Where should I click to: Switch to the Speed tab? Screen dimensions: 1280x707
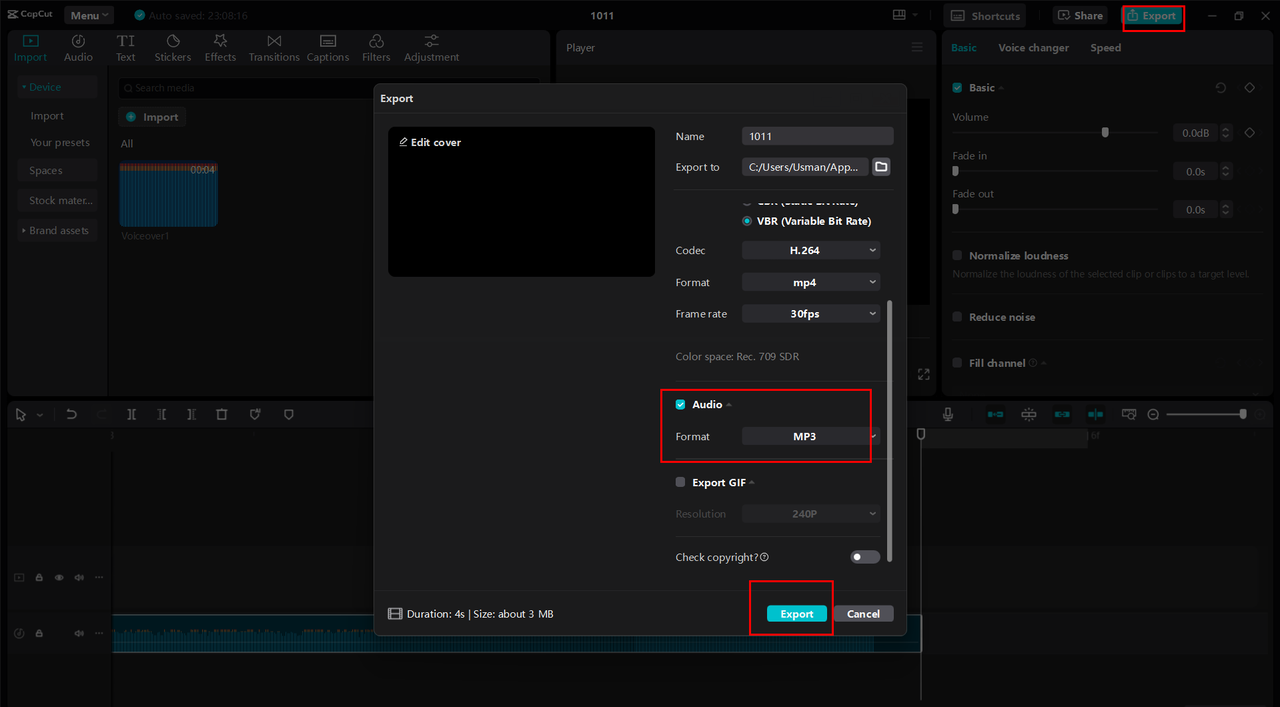coord(1105,48)
